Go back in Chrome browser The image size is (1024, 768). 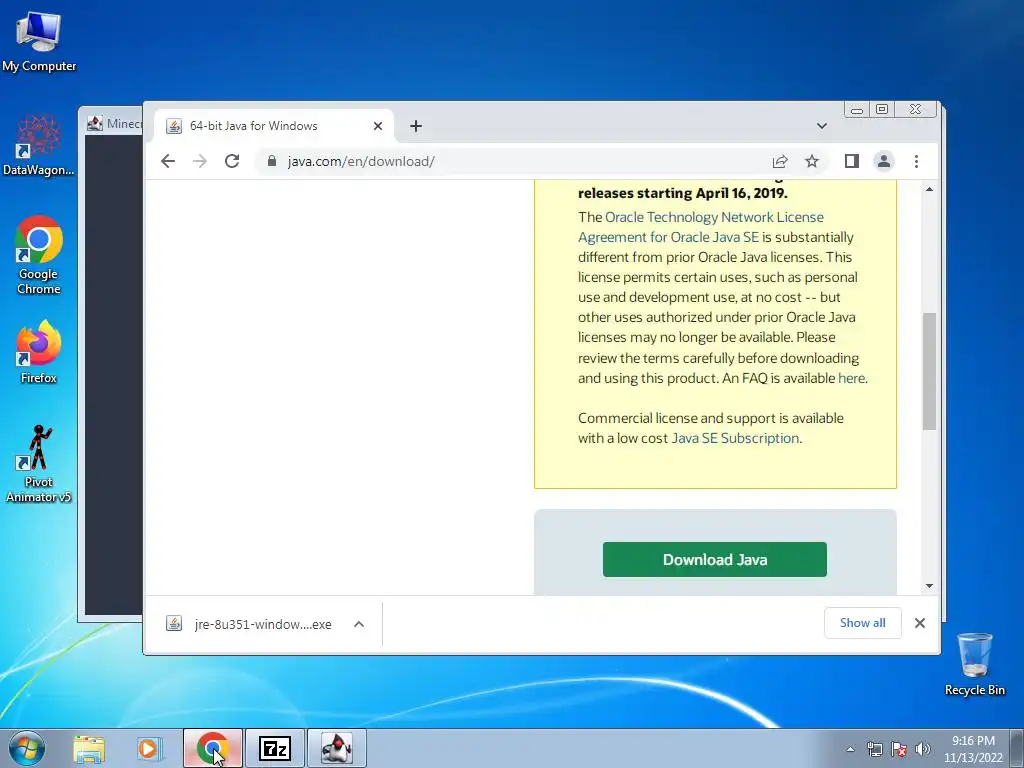[x=168, y=161]
